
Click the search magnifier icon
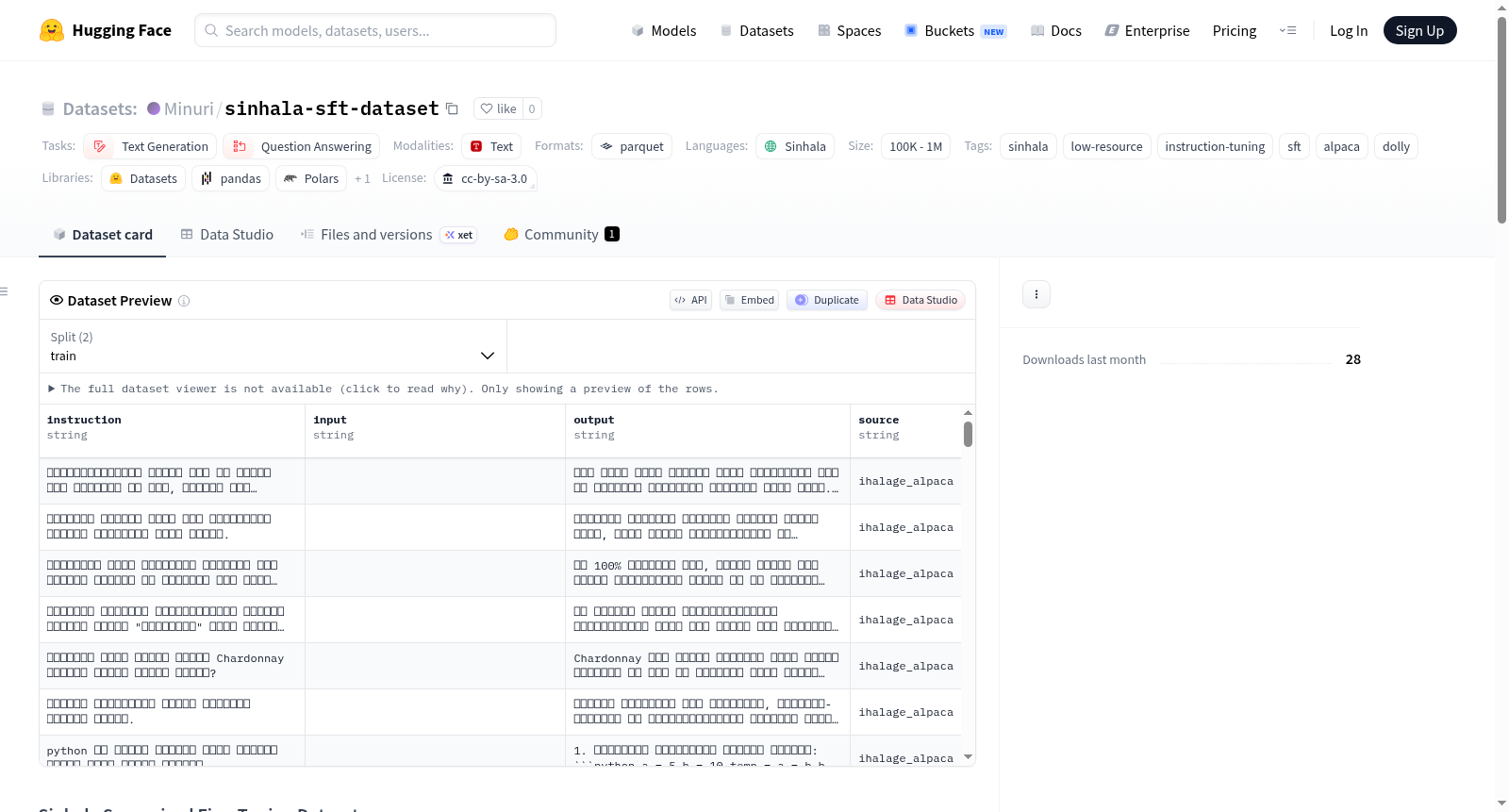[211, 30]
